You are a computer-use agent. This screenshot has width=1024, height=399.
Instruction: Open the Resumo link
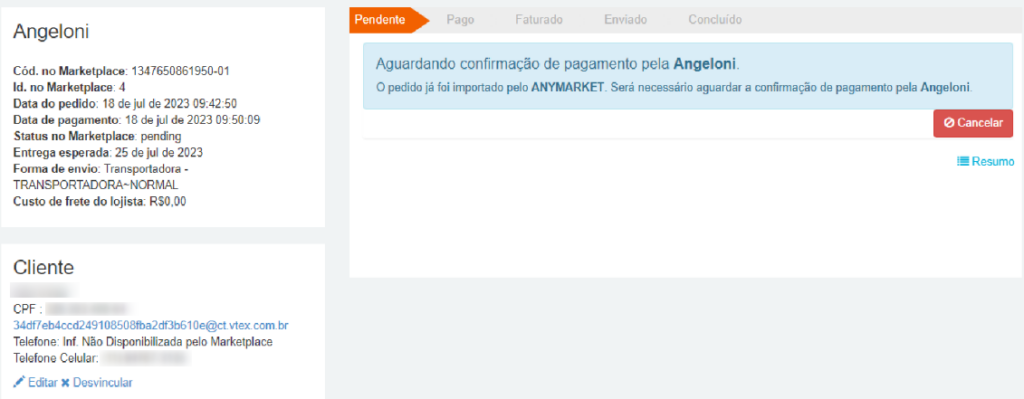coord(985,161)
